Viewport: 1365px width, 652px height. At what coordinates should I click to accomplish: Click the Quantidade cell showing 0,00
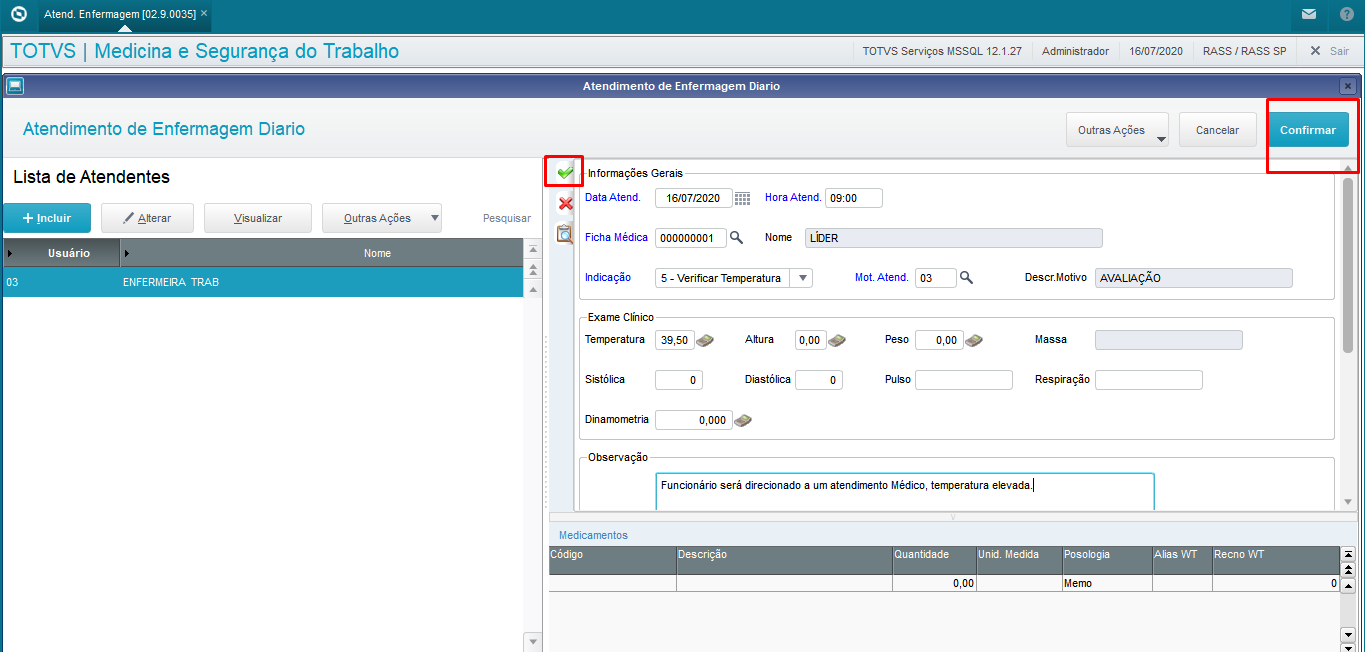934,583
